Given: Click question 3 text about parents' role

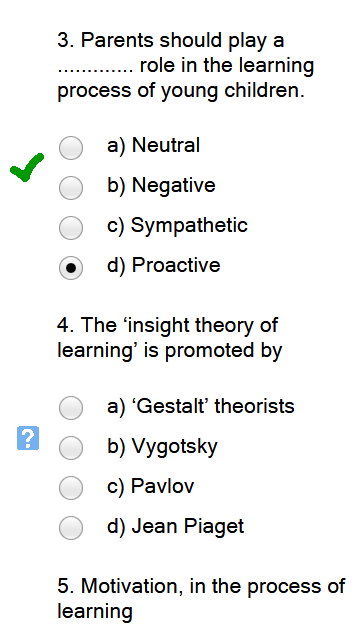Looking at the screenshot, I should [186, 66].
